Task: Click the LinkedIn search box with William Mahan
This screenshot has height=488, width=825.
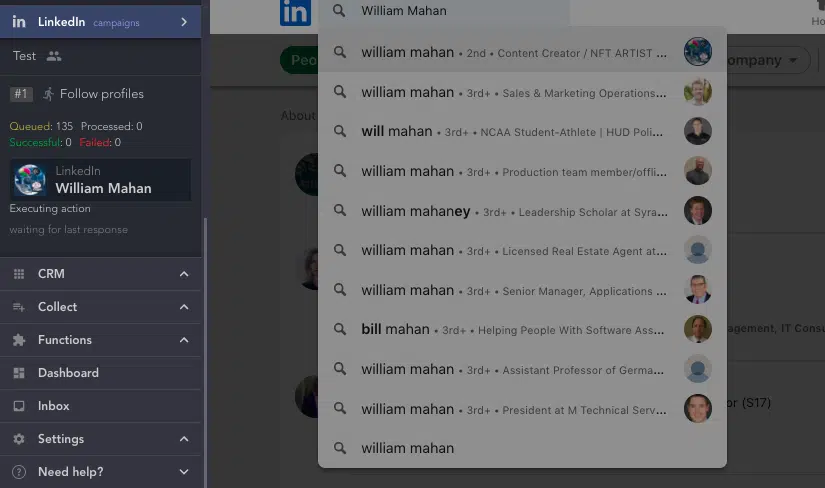Action: click(x=443, y=11)
